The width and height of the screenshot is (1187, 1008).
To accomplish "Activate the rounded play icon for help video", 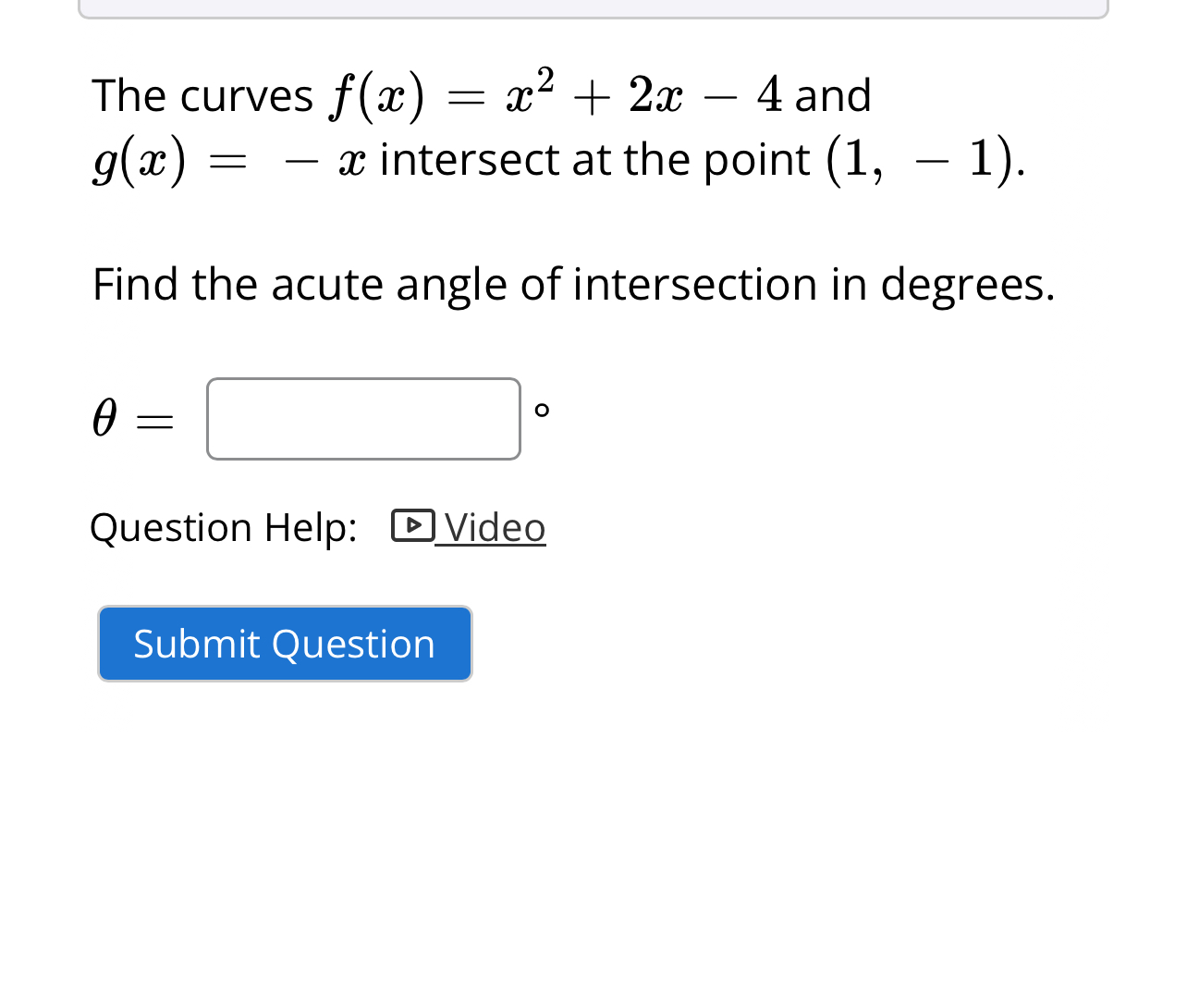I will click(x=411, y=526).
